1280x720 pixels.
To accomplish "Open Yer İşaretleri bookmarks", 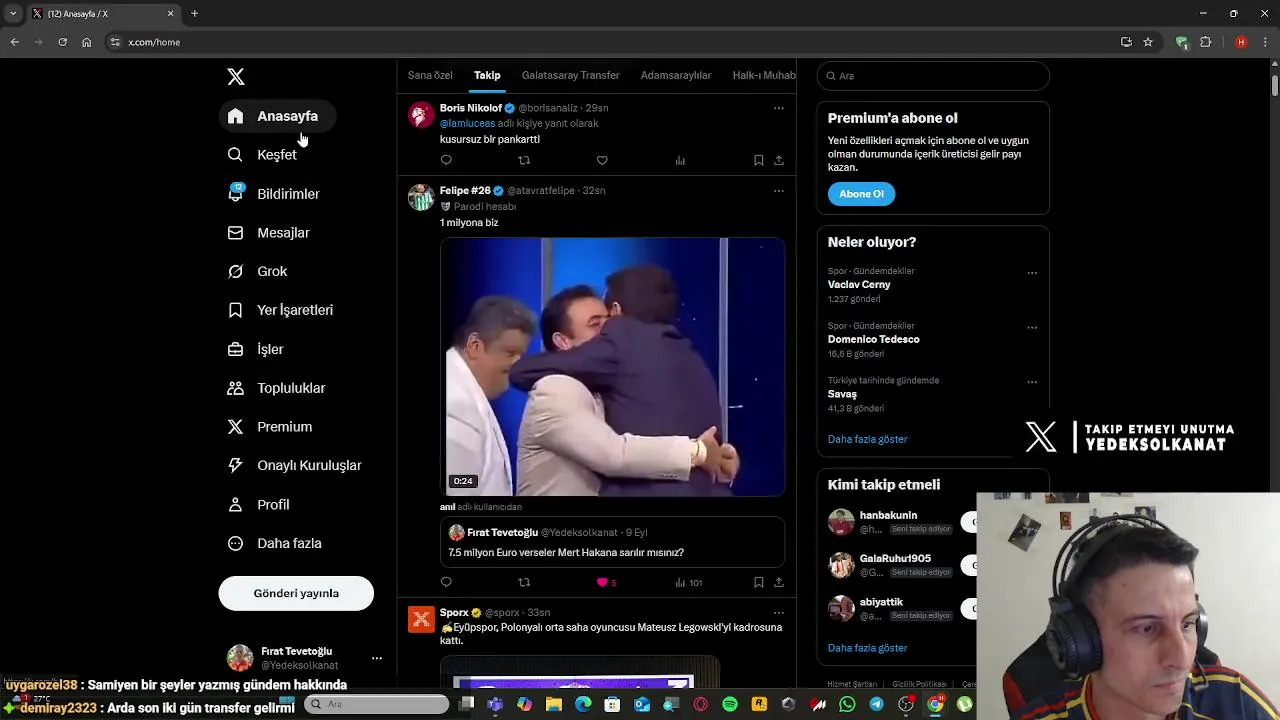I will click(x=280, y=310).
